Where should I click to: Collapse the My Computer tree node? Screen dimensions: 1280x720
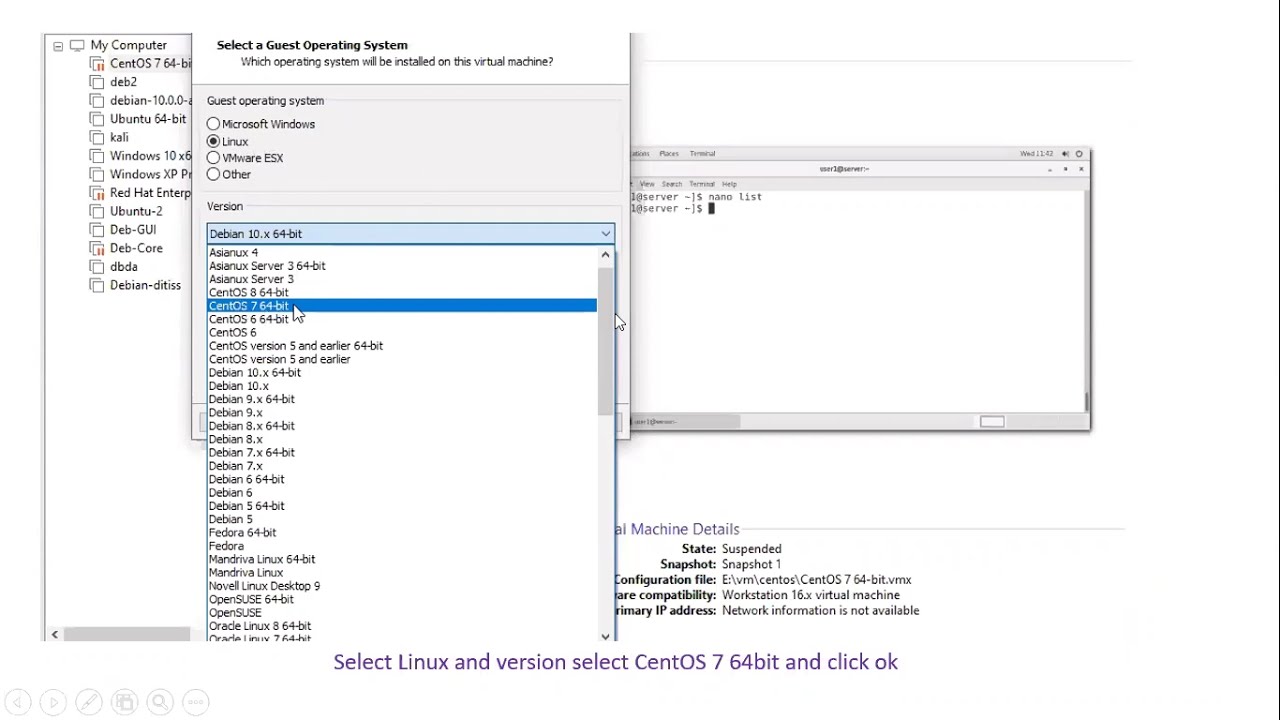tap(58, 46)
